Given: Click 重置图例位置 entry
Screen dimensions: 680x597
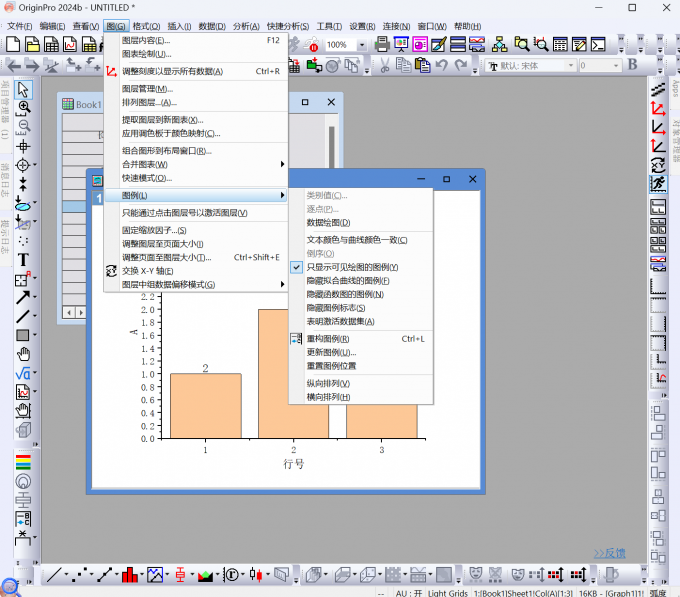Looking at the screenshot, I should point(361,366).
